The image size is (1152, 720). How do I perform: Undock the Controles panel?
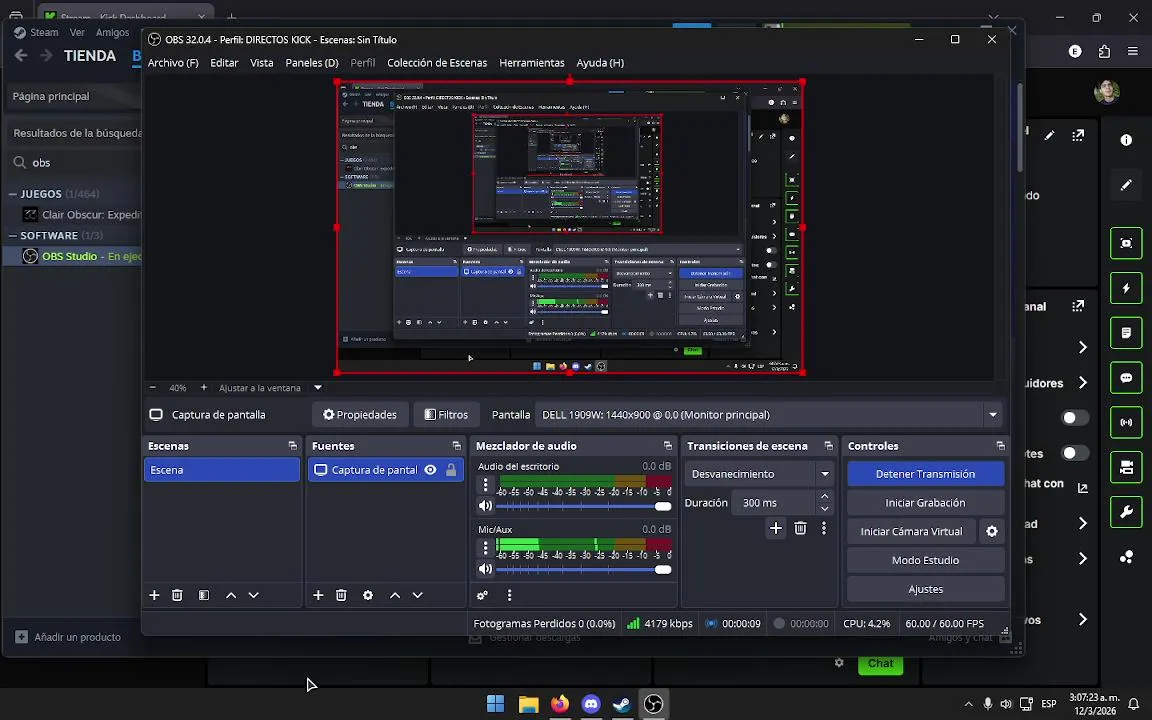[x=1000, y=446]
